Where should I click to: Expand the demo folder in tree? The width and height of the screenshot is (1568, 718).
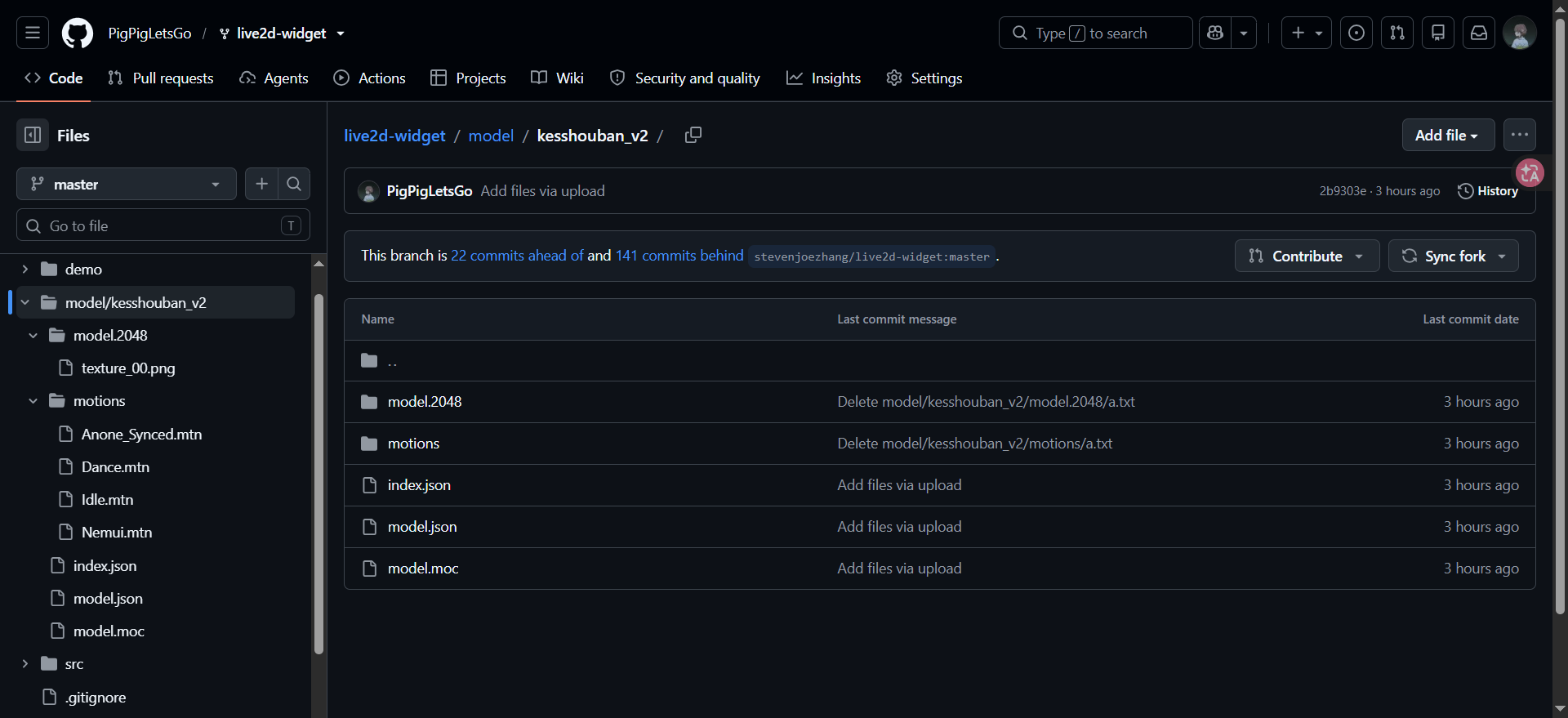pos(24,269)
